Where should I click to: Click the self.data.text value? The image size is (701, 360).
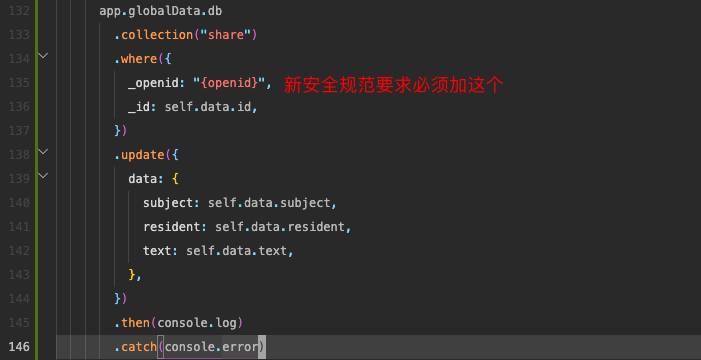[236, 251]
